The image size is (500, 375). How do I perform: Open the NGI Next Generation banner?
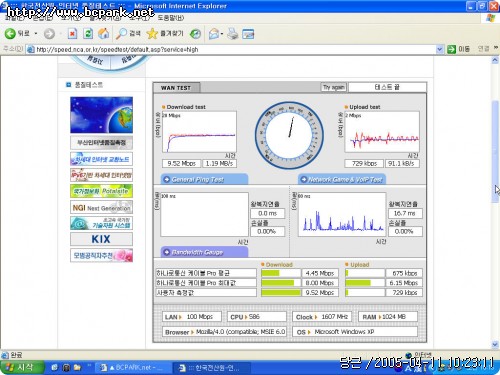click(x=101, y=207)
